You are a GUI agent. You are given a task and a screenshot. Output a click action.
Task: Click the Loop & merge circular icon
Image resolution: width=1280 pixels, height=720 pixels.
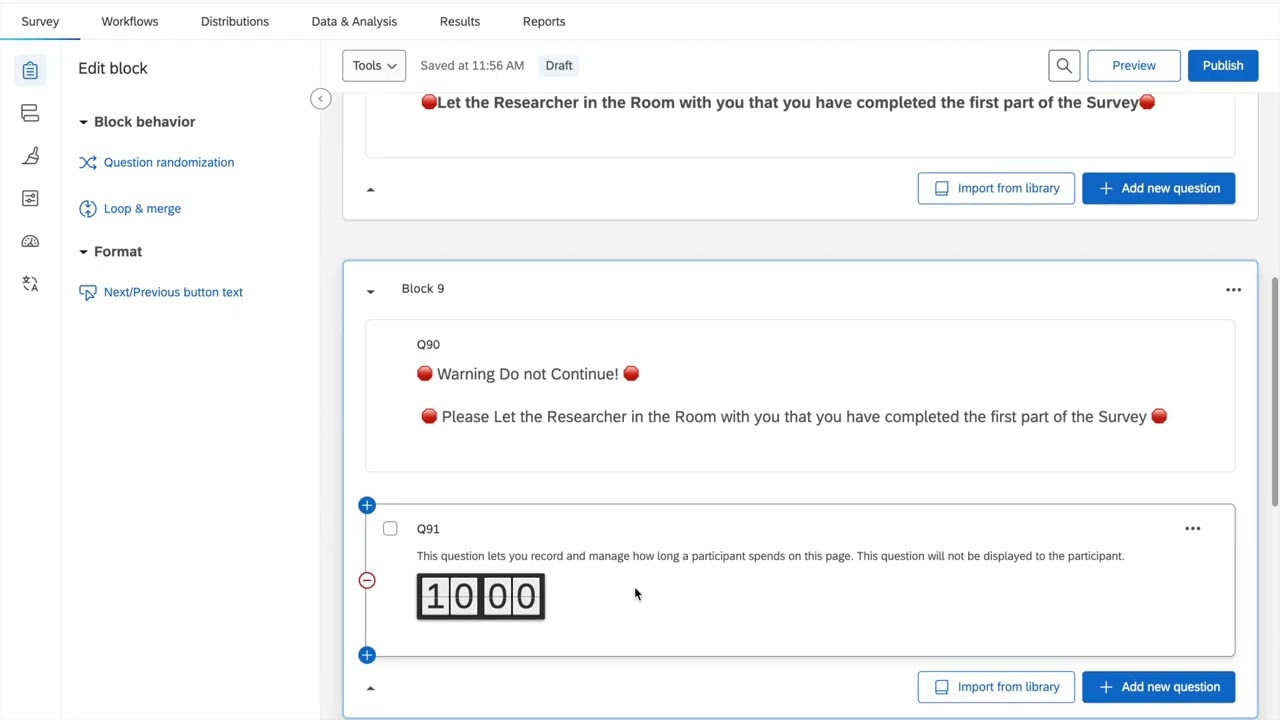coord(88,209)
